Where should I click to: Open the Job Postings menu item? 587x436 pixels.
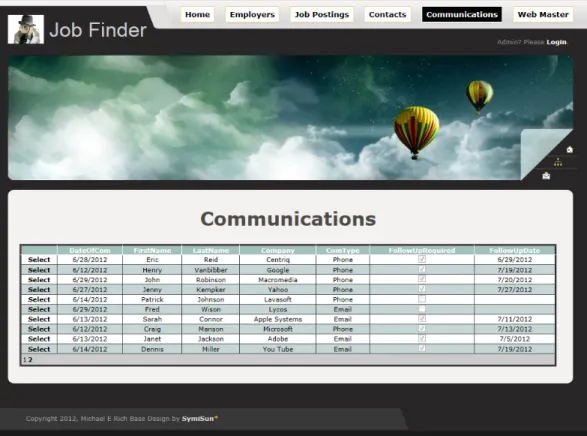(x=322, y=15)
